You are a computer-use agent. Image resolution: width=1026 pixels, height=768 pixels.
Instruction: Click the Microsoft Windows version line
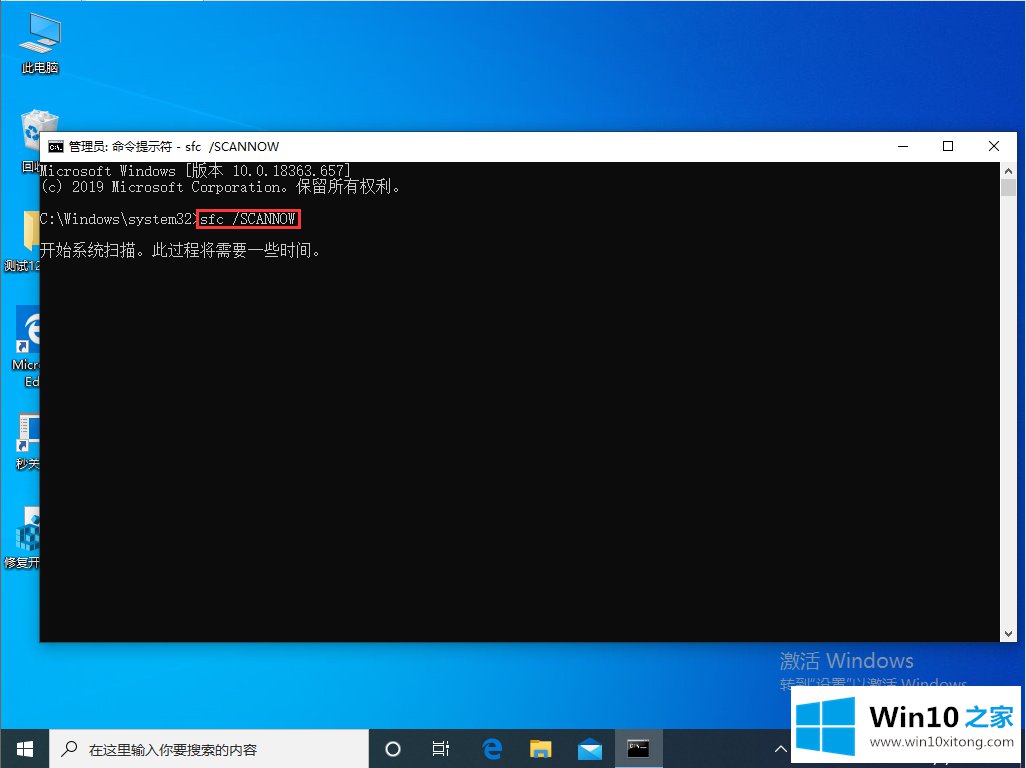pyautogui.click(x=196, y=171)
